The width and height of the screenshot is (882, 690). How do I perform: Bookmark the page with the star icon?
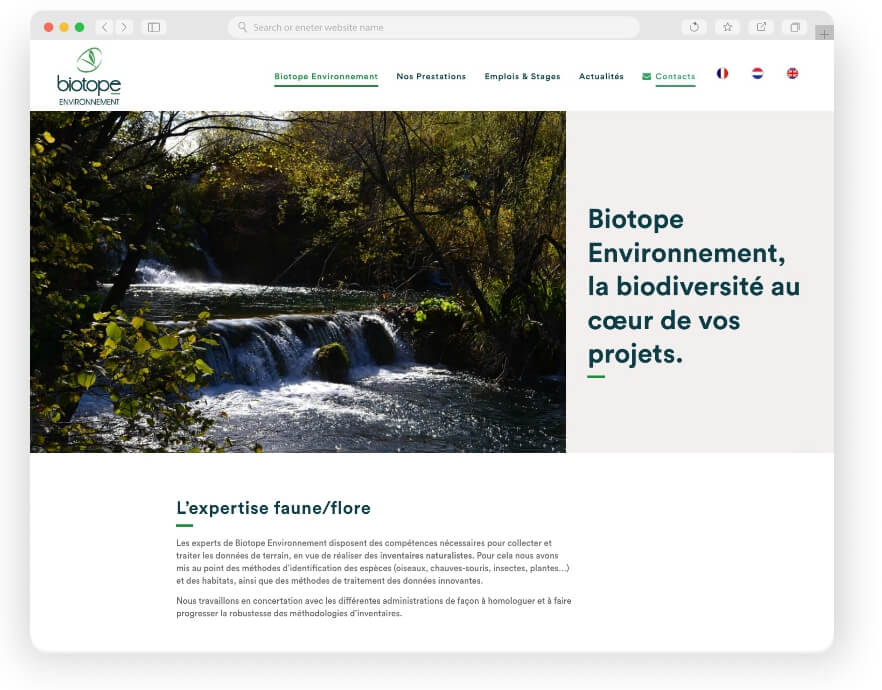(x=727, y=27)
